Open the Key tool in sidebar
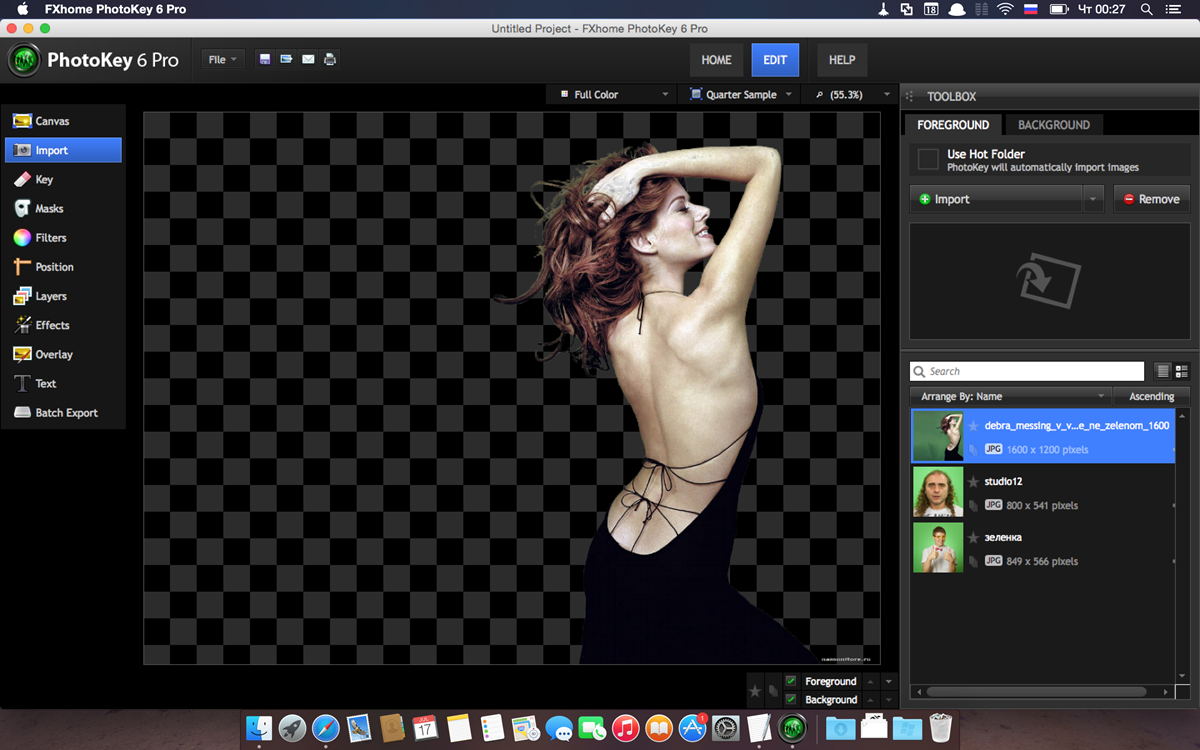 tap(44, 180)
